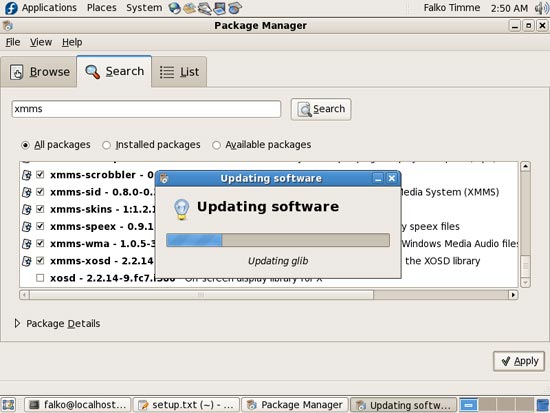Click the package icon beside xmms-sid
Image resolution: width=550 pixels, height=413 pixels.
tap(27, 192)
